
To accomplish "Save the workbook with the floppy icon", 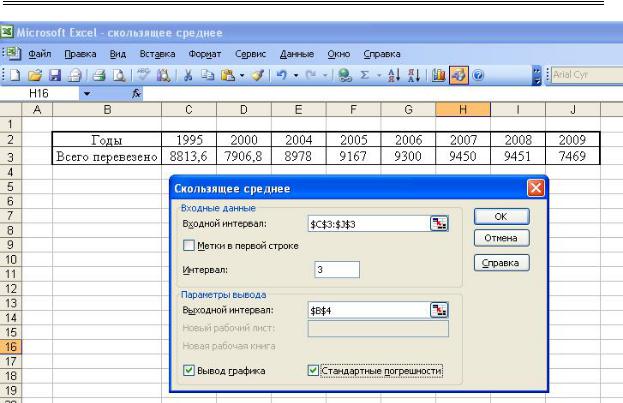I will tap(54, 75).
